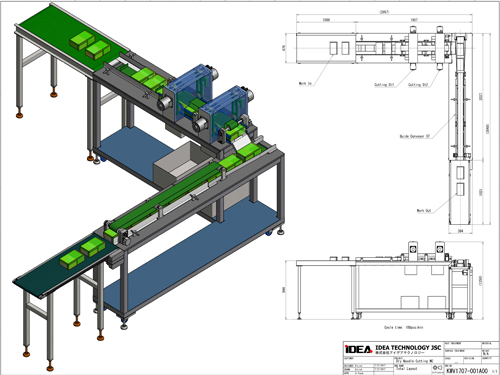Select the "Total Layout" drawing name field

pos(407,369)
